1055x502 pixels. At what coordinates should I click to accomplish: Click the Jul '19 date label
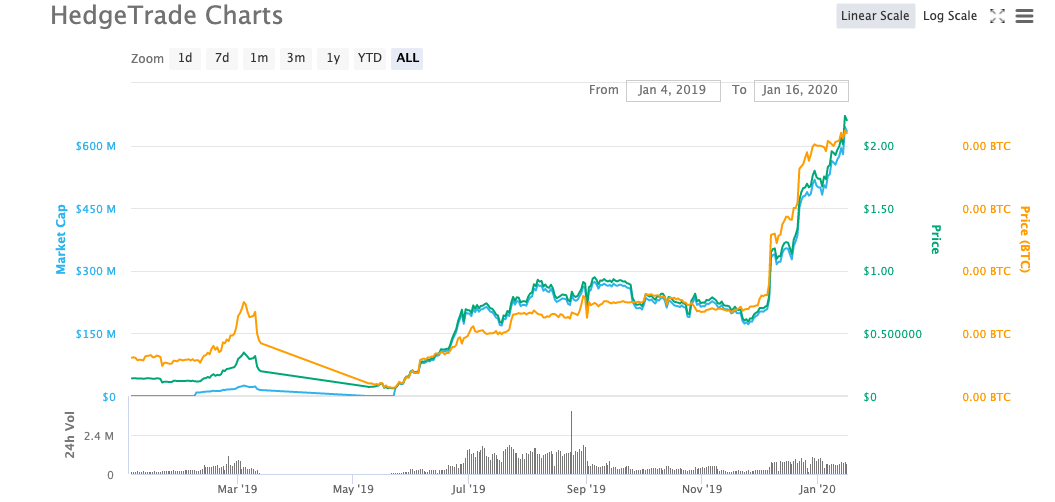click(x=468, y=488)
